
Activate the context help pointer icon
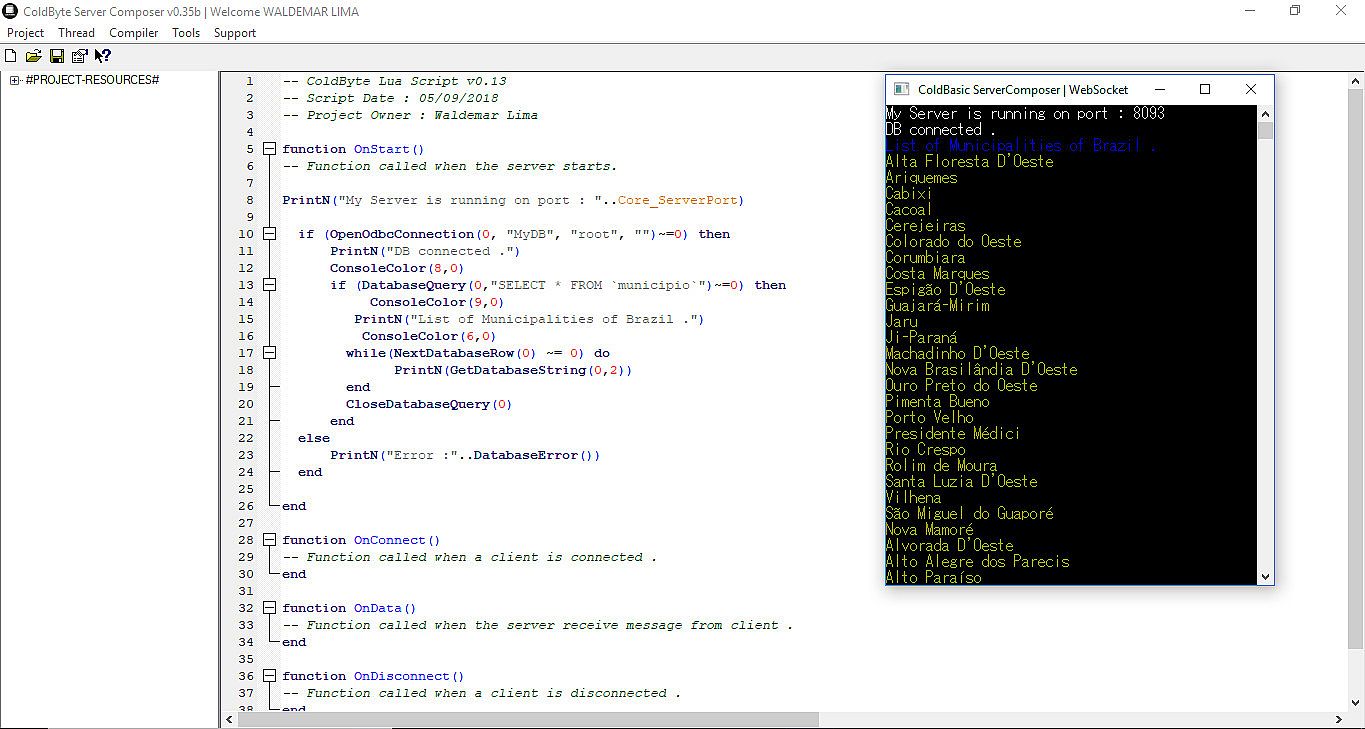(103, 56)
